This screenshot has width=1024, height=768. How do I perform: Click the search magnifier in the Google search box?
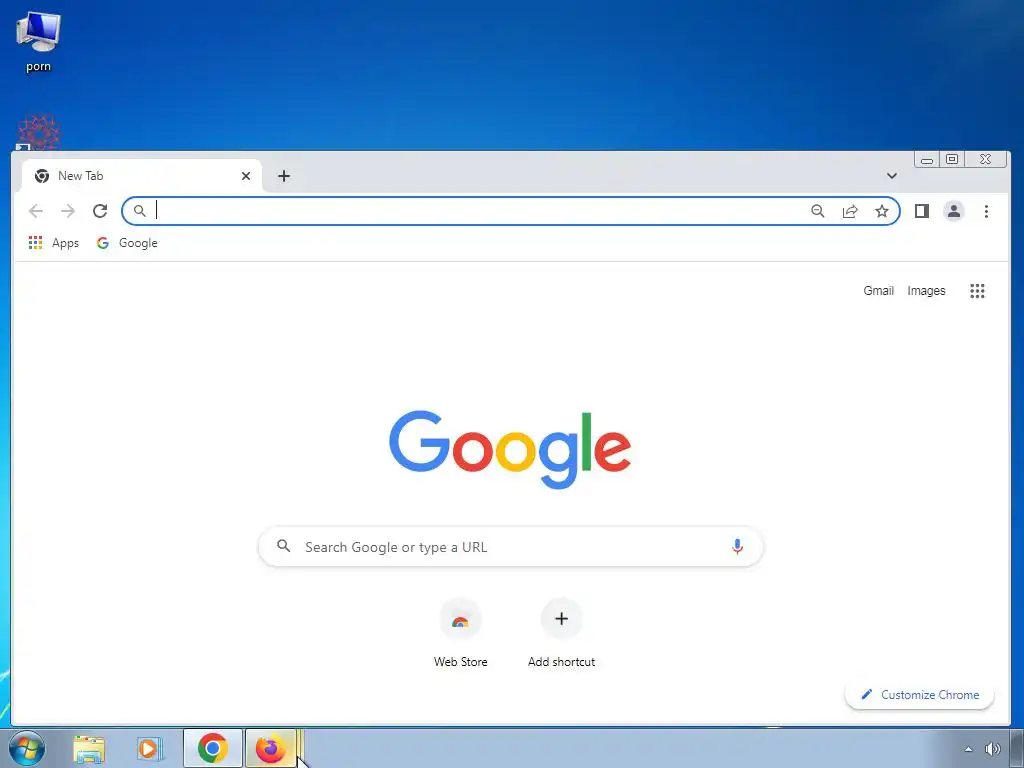[x=283, y=546]
